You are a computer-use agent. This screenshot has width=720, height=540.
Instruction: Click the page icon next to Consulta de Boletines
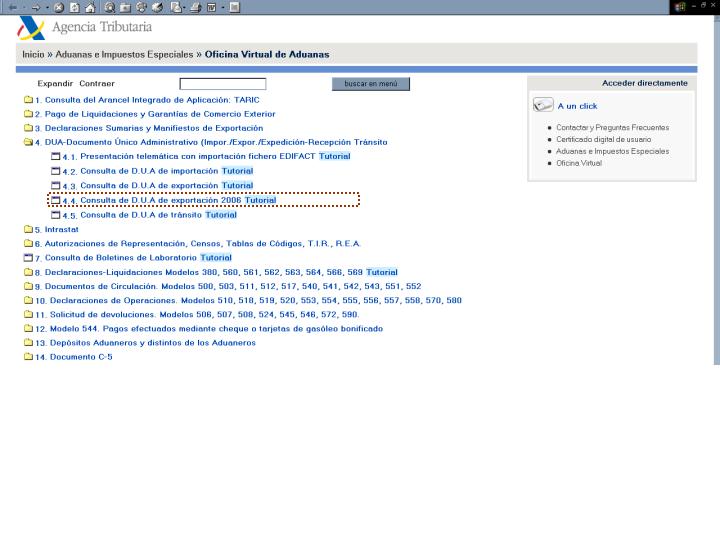(28, 258)
